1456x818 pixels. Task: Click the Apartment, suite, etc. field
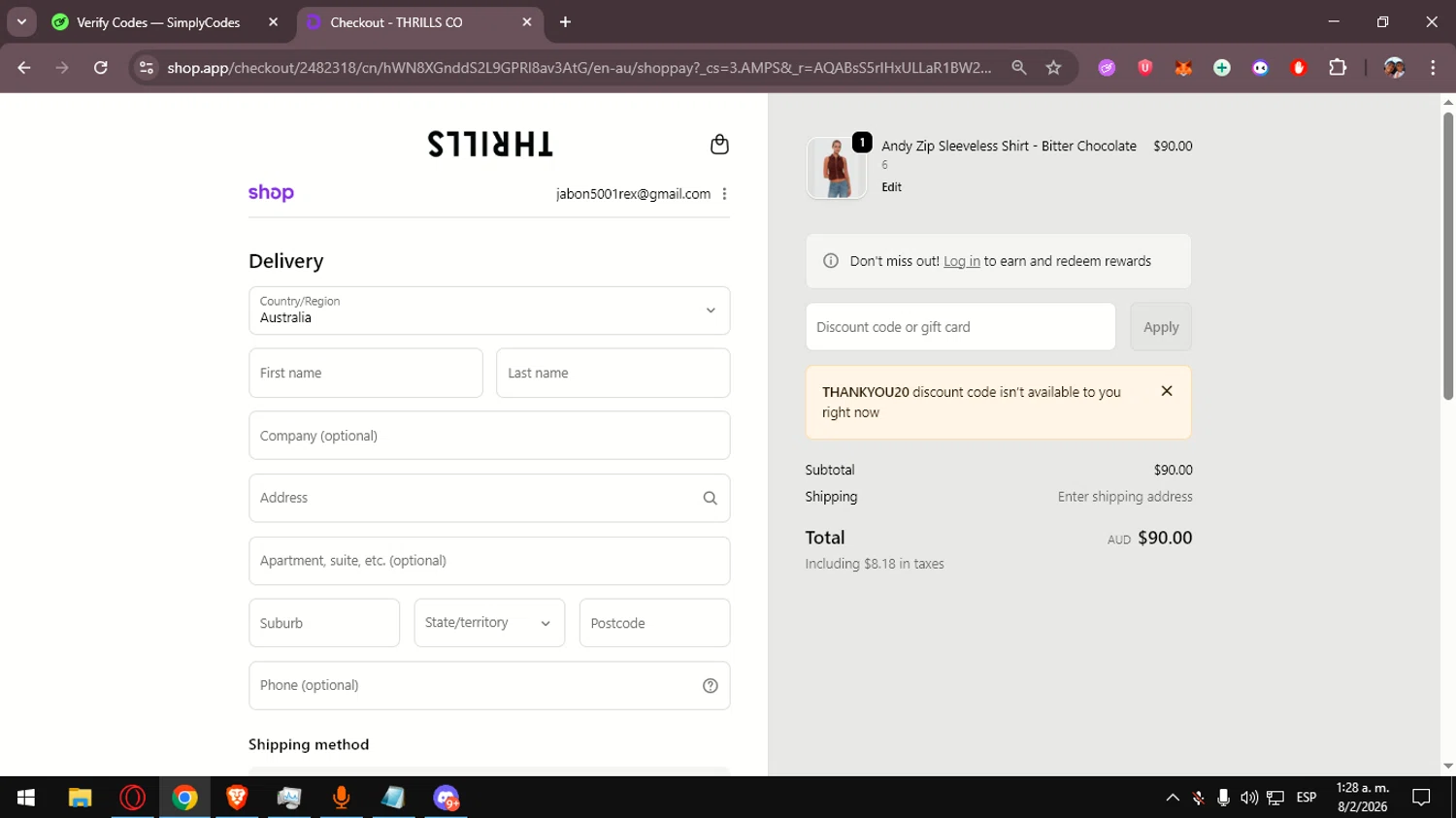pyautogui.click(x=489, y=561)
